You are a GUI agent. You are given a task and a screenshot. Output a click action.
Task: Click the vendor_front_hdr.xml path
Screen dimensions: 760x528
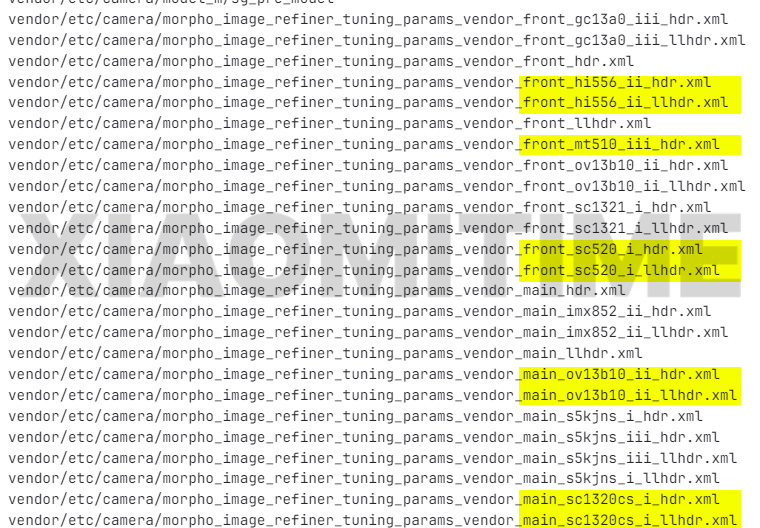(321, 61)
